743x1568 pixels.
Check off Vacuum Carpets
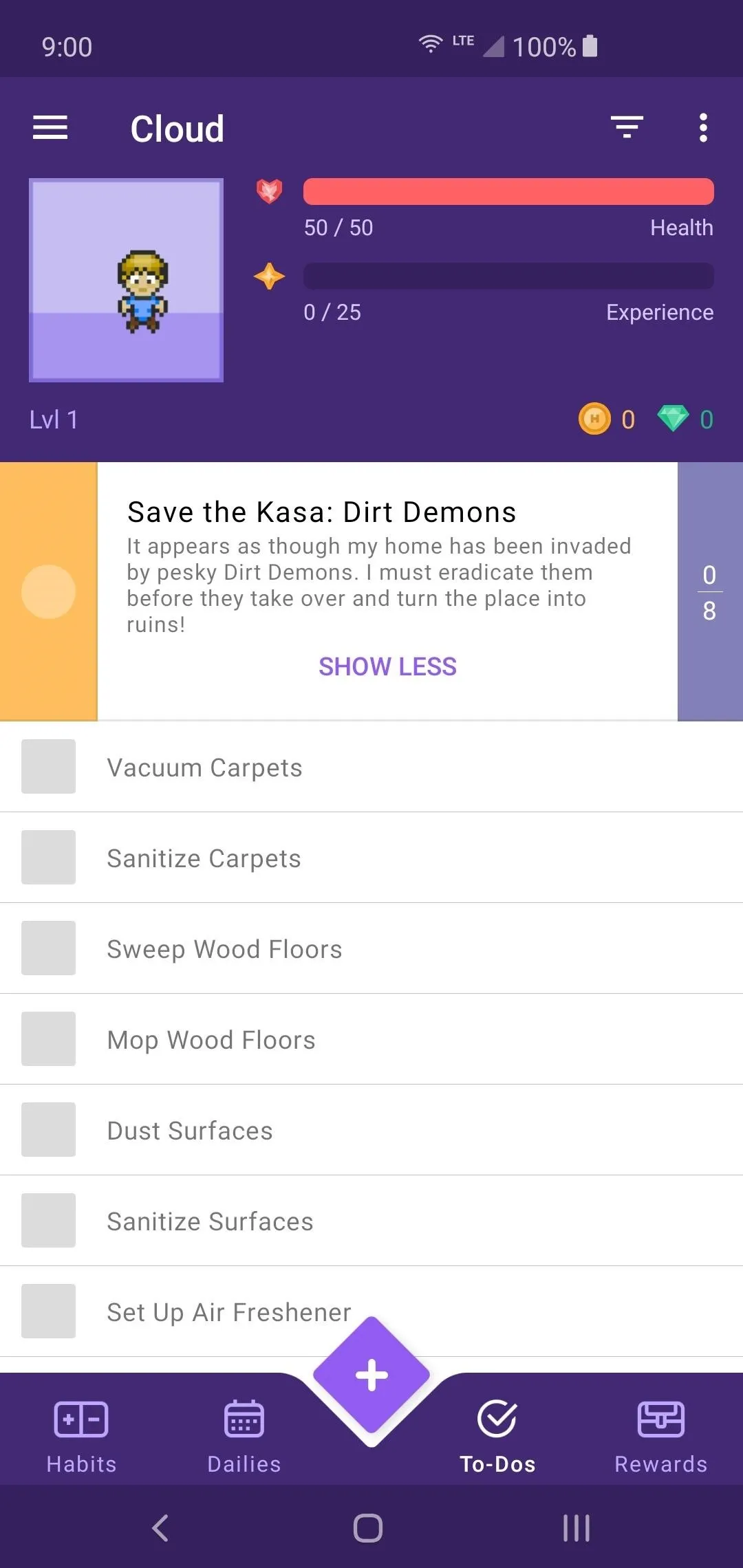[48, 766]
